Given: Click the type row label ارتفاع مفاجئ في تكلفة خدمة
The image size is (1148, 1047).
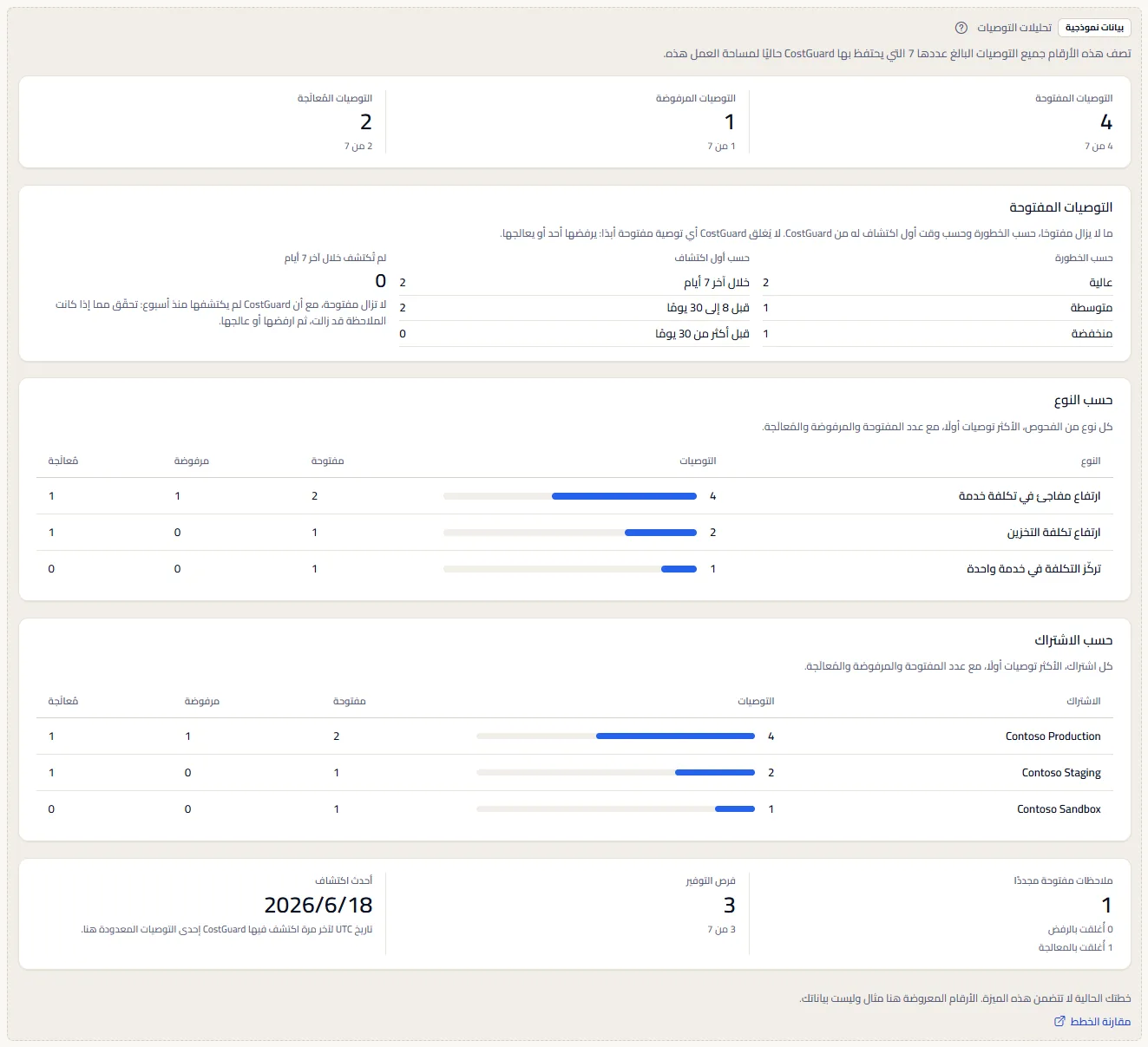Looking at the screenshot, I should (x=1029, y=496).
